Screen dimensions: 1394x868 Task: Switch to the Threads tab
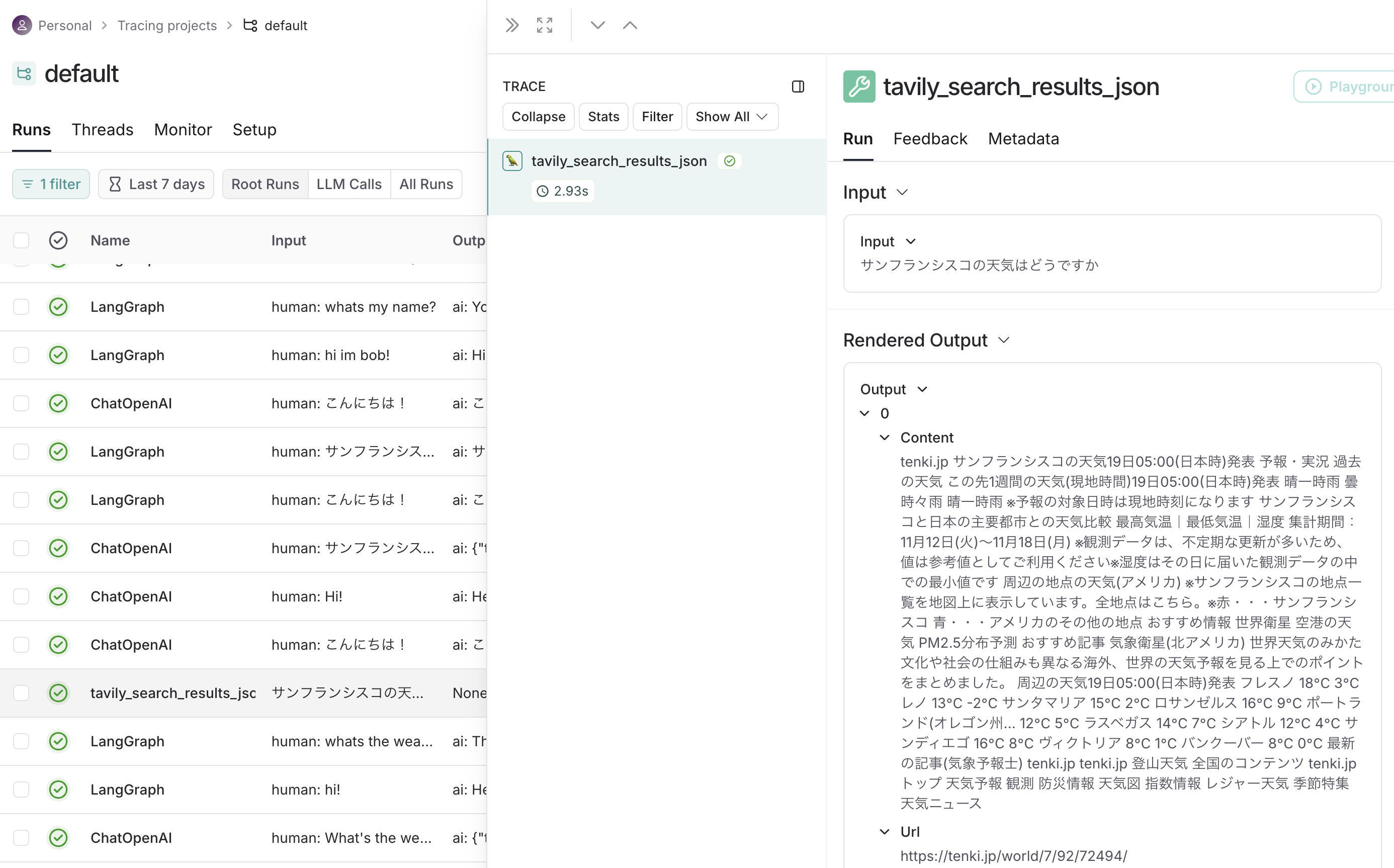[103, 130]
